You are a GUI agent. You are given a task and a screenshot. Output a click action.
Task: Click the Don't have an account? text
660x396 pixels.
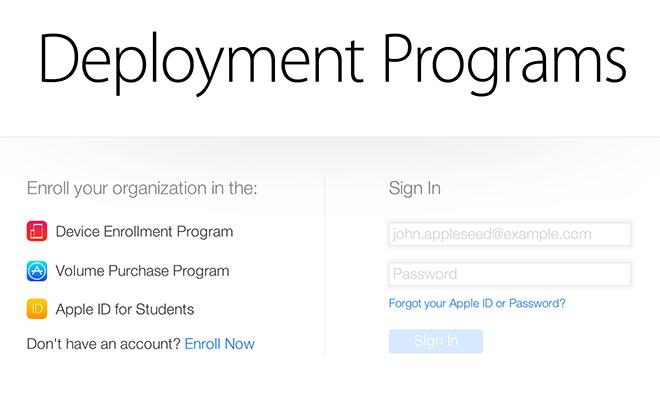[104, 344]
